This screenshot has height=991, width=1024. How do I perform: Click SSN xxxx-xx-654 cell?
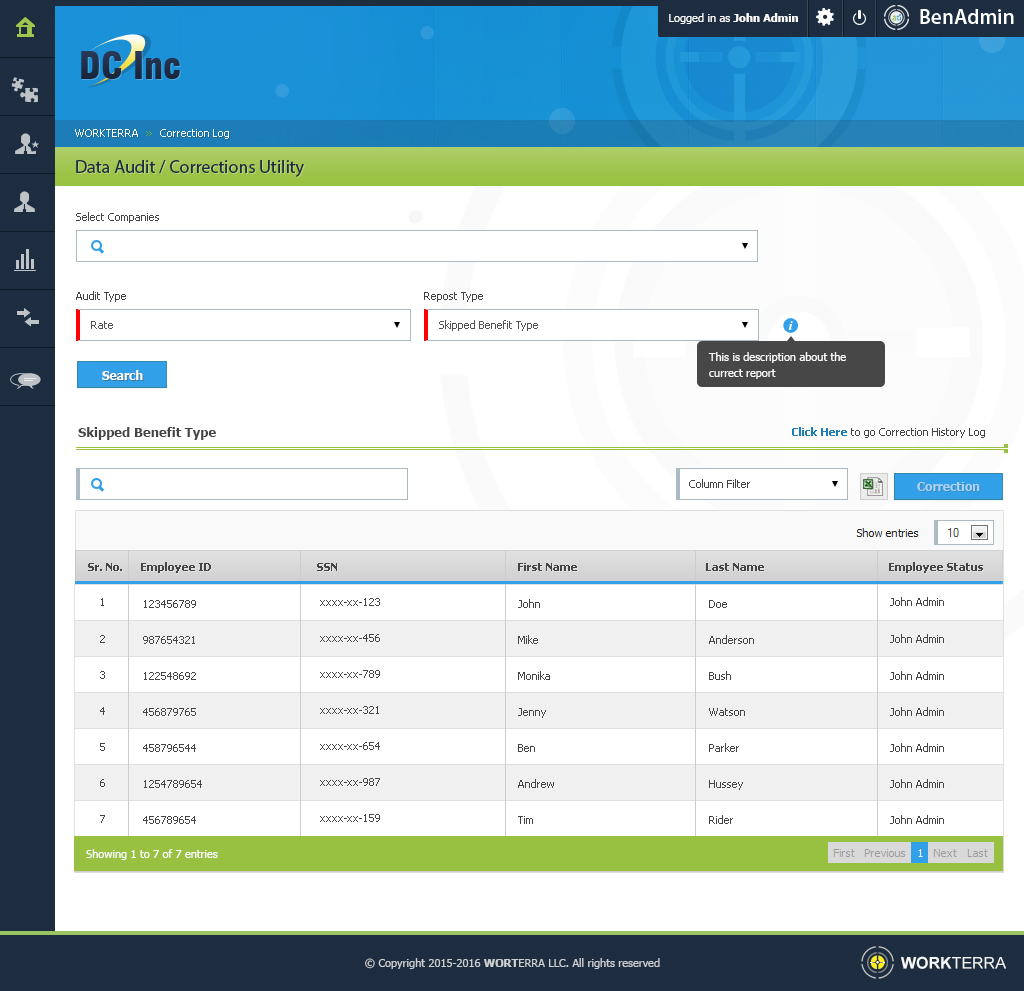pyautogui.click(x=403, y=747)
